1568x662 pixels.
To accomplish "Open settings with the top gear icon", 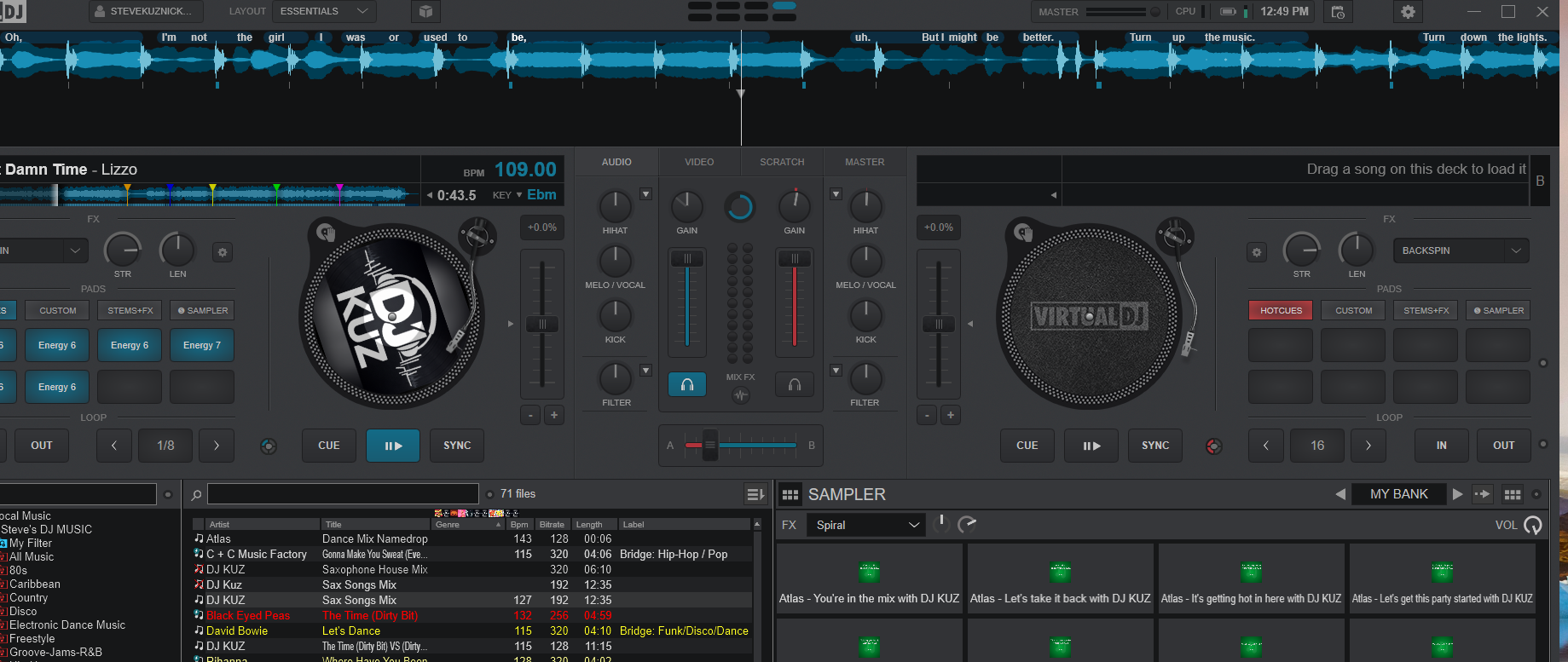I will pos(1408,12).
